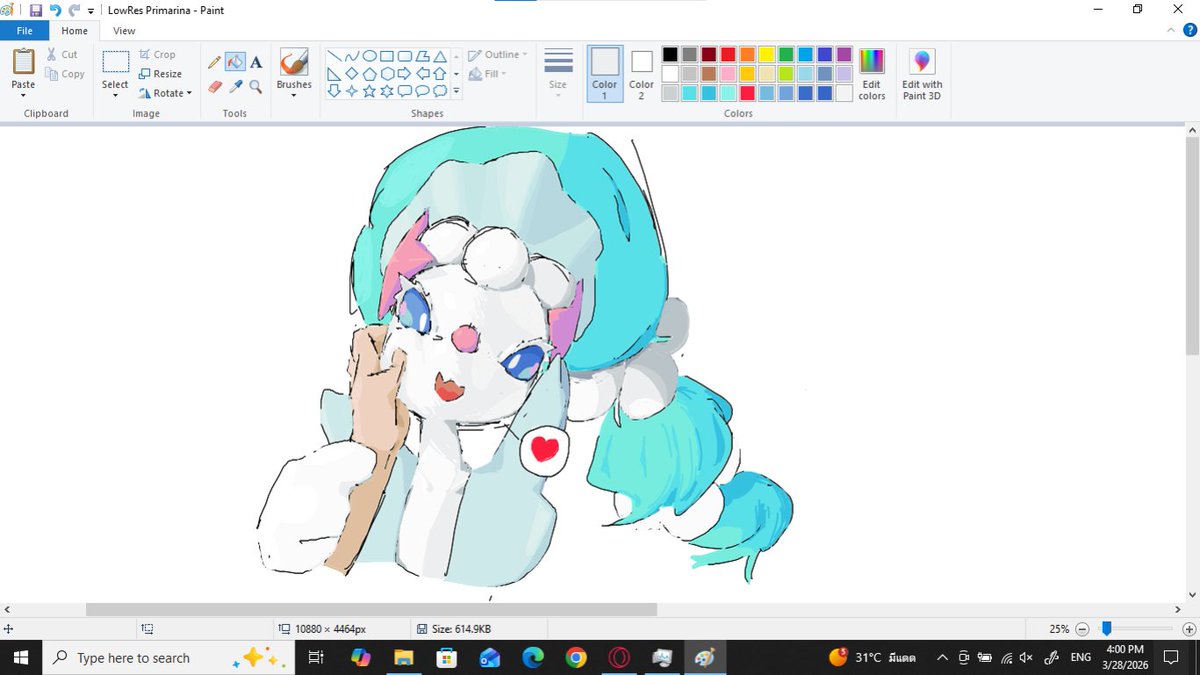The width and height of the screenshot is (1200, 675).
Task: Choose the Four-point star shape
Action: [352, 90]
